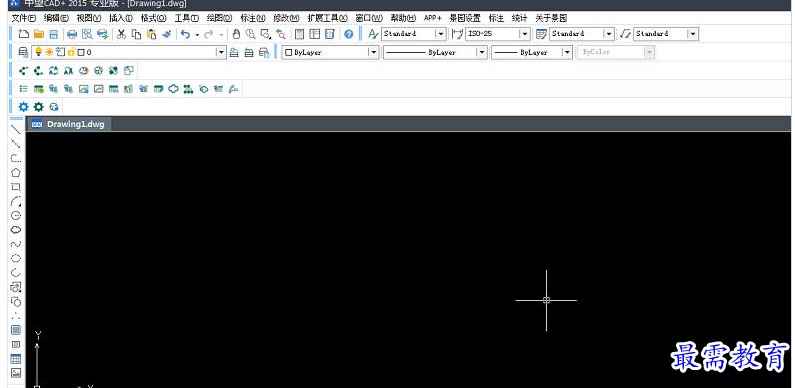
Task: Toggle layer freeze sun icon
Action: [x=49, y=52]
